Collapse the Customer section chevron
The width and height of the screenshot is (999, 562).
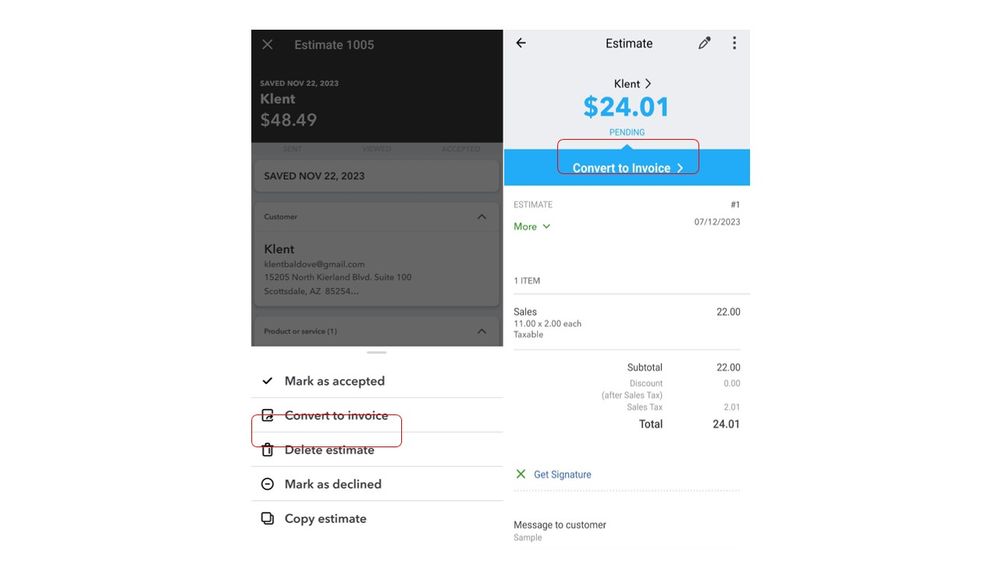pyautogui.click(x=481, y=217)
